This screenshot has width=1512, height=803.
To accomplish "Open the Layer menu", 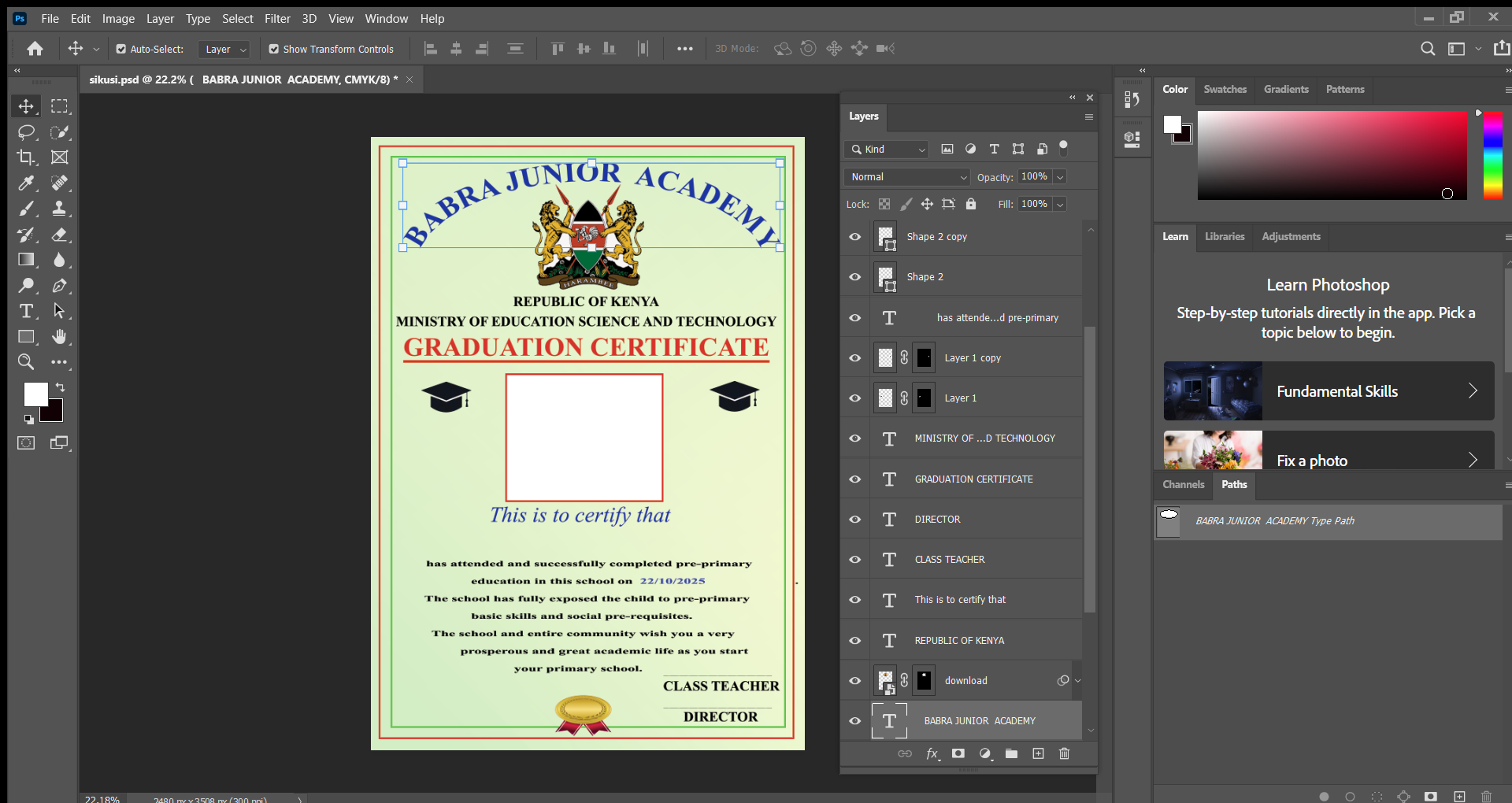I will [x=160, y=18].
